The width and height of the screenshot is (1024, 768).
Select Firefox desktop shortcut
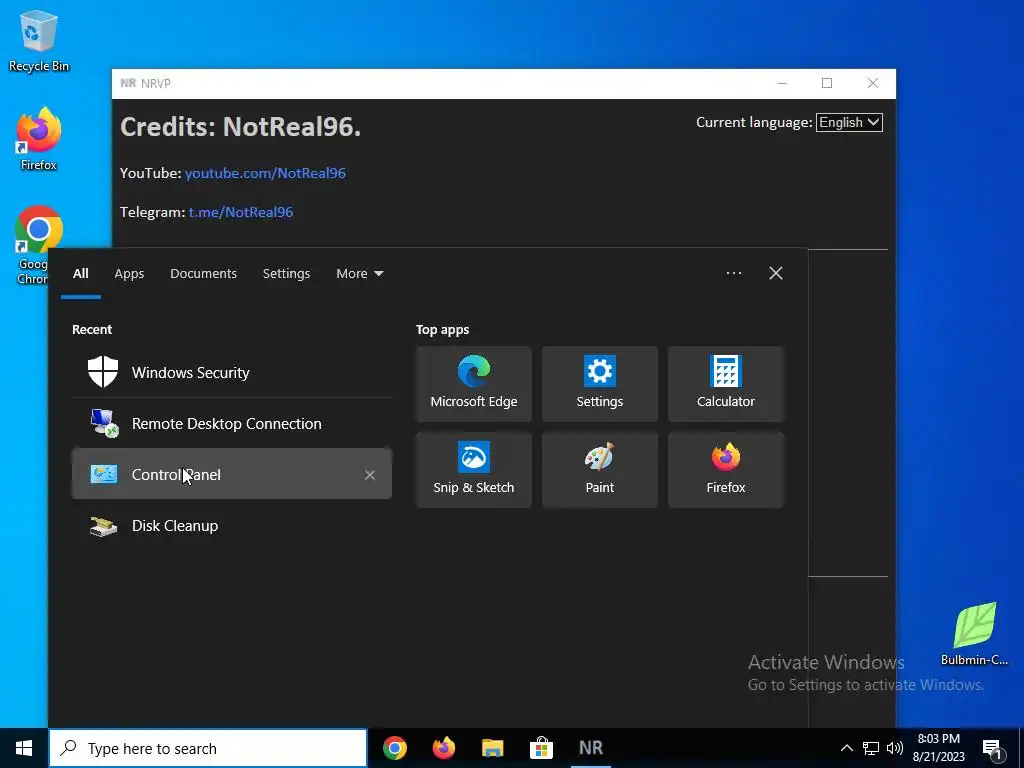point(39,140)
